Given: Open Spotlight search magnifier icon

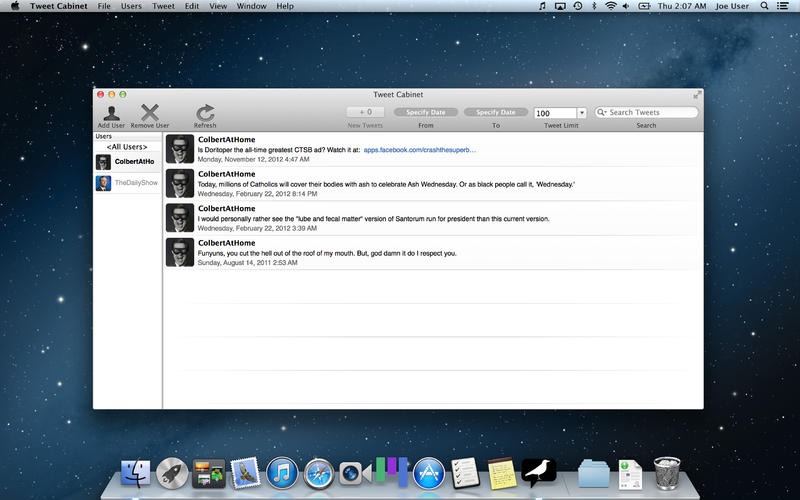Looking at the screenshot, I should coord(764,6).
